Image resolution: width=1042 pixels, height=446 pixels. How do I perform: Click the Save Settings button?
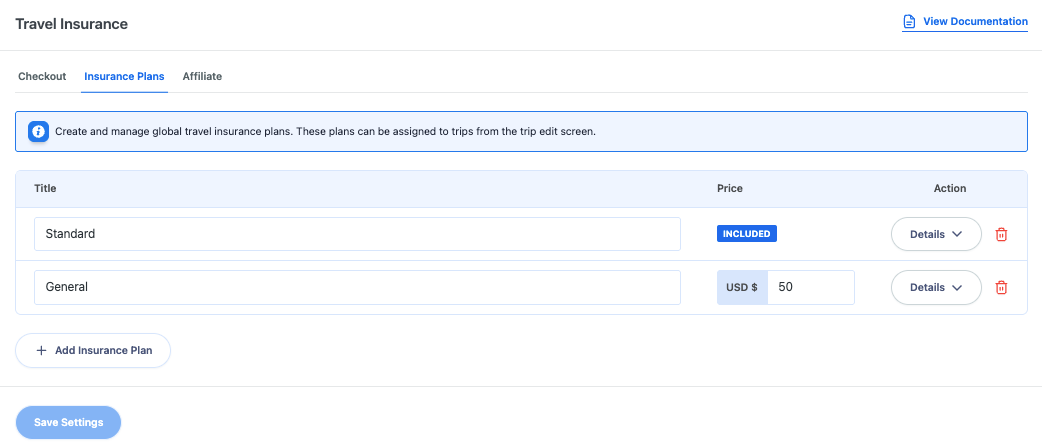(x=68, y=422)
